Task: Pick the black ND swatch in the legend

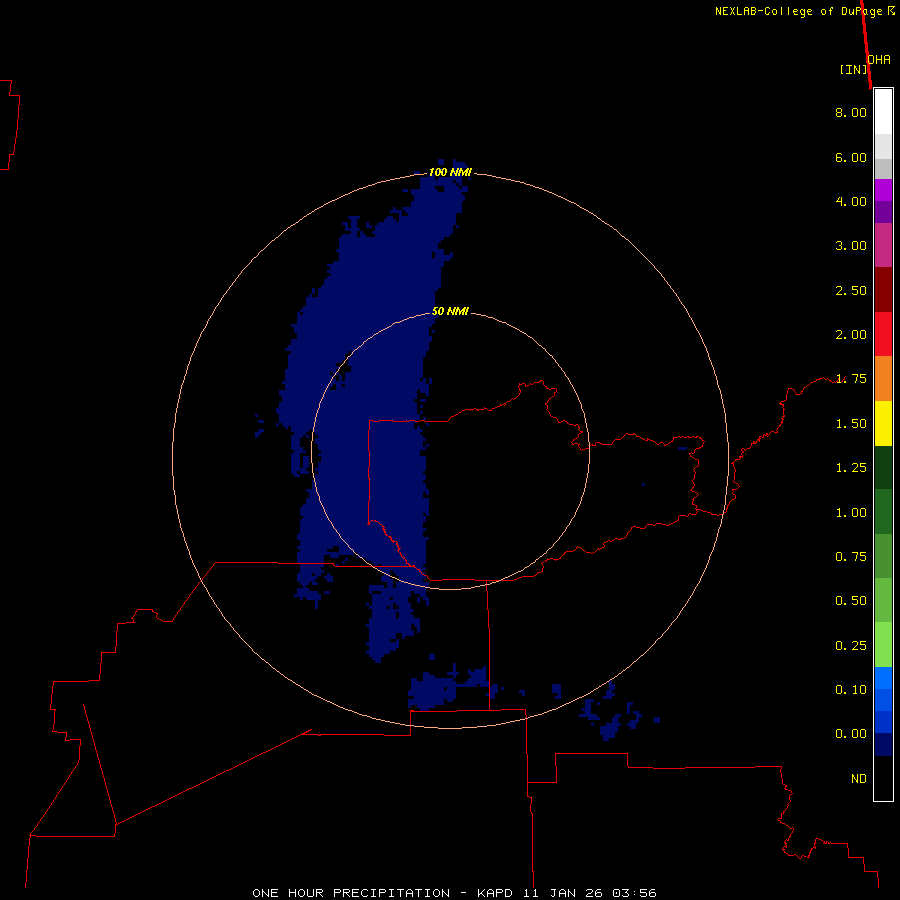Action: point(883,778)
